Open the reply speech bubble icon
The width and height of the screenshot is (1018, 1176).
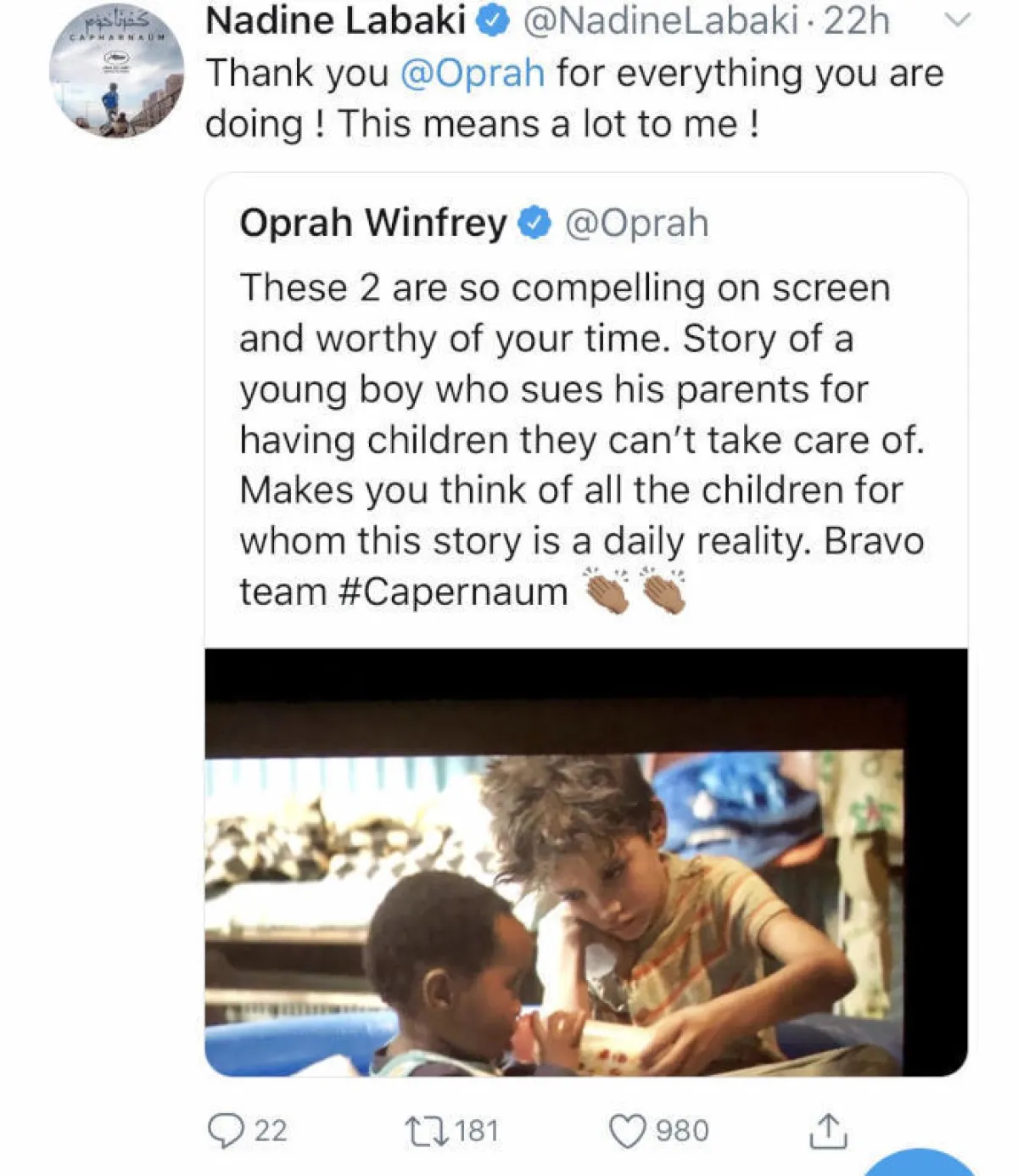click(226, 1131)
